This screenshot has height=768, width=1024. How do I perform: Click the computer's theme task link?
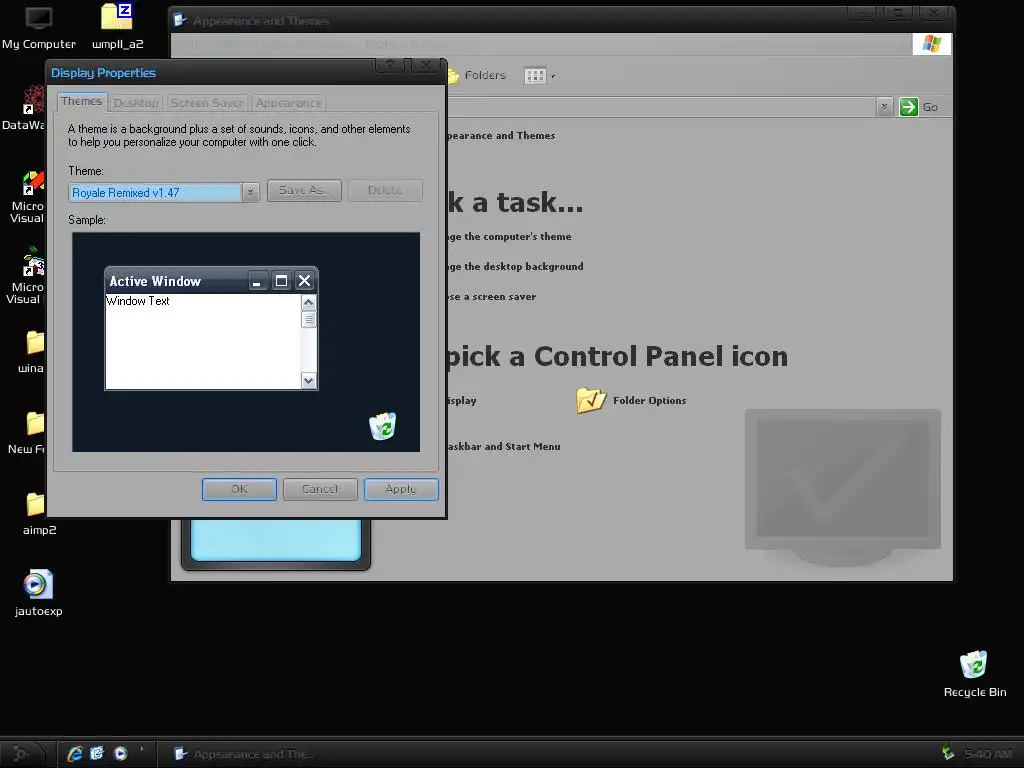509,236
